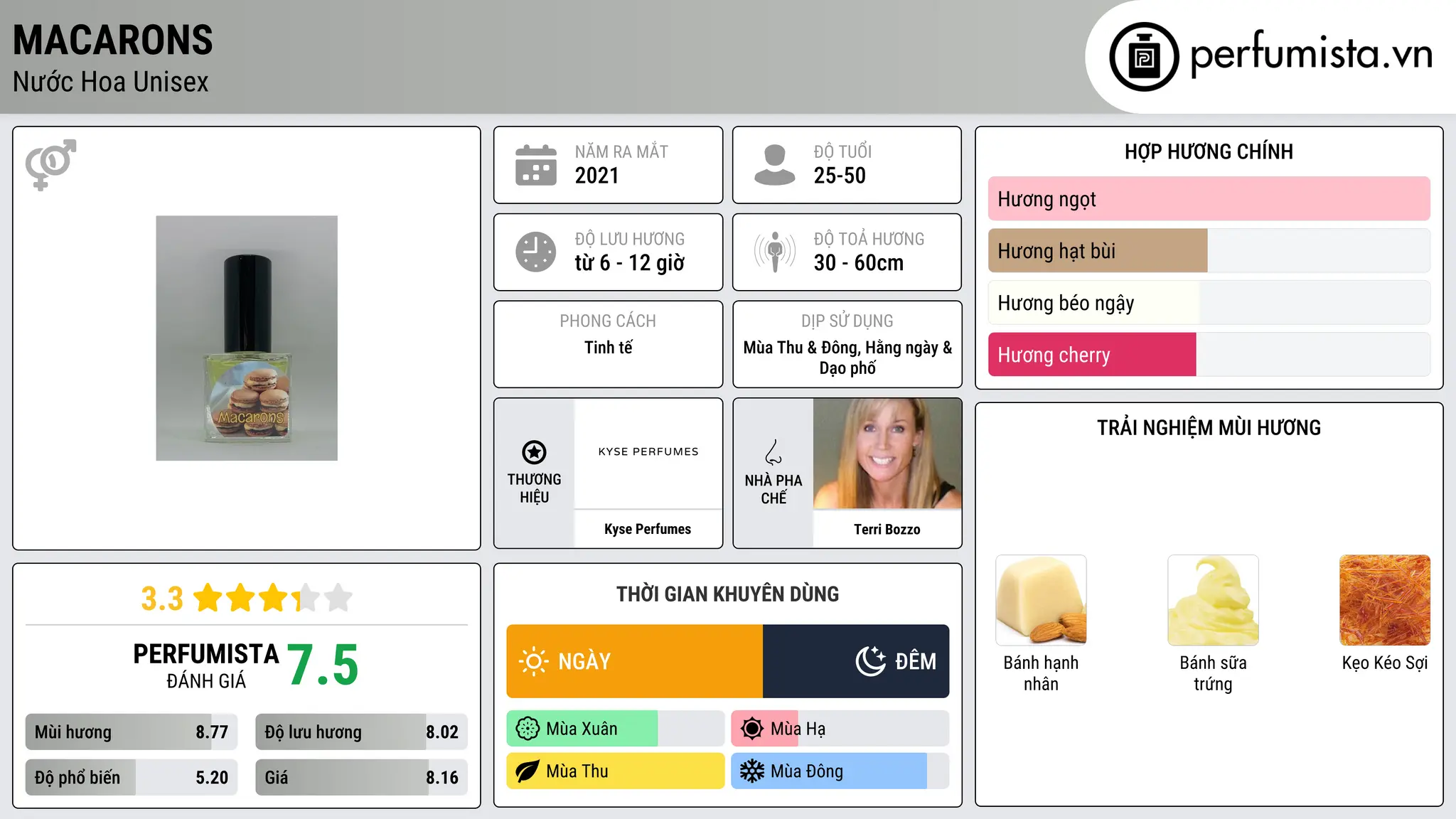The width and height of the screenshot is (1456, 819).
Task: Click the Mùi hương 8.77 score bar
Action: click(x=132, y=732)
